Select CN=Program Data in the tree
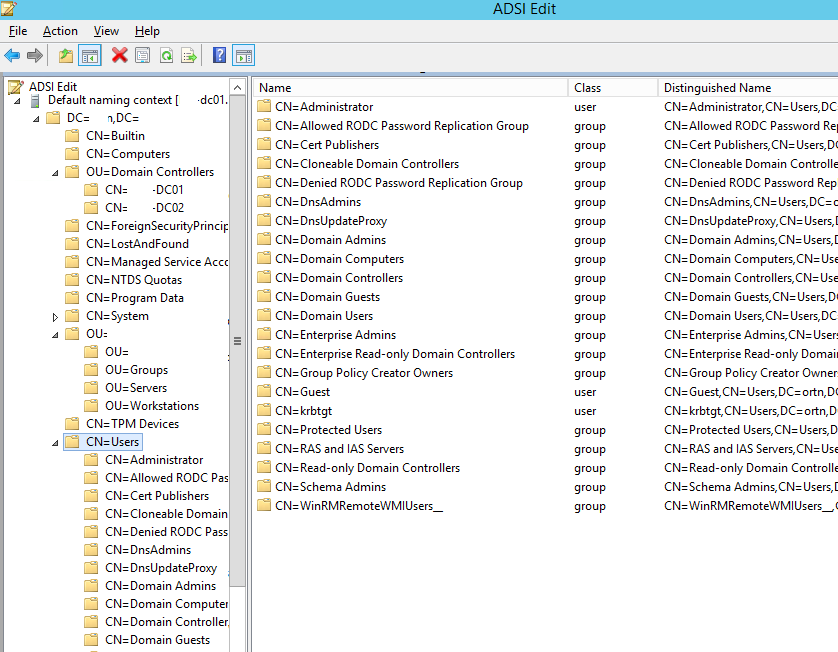 point(135,298)
